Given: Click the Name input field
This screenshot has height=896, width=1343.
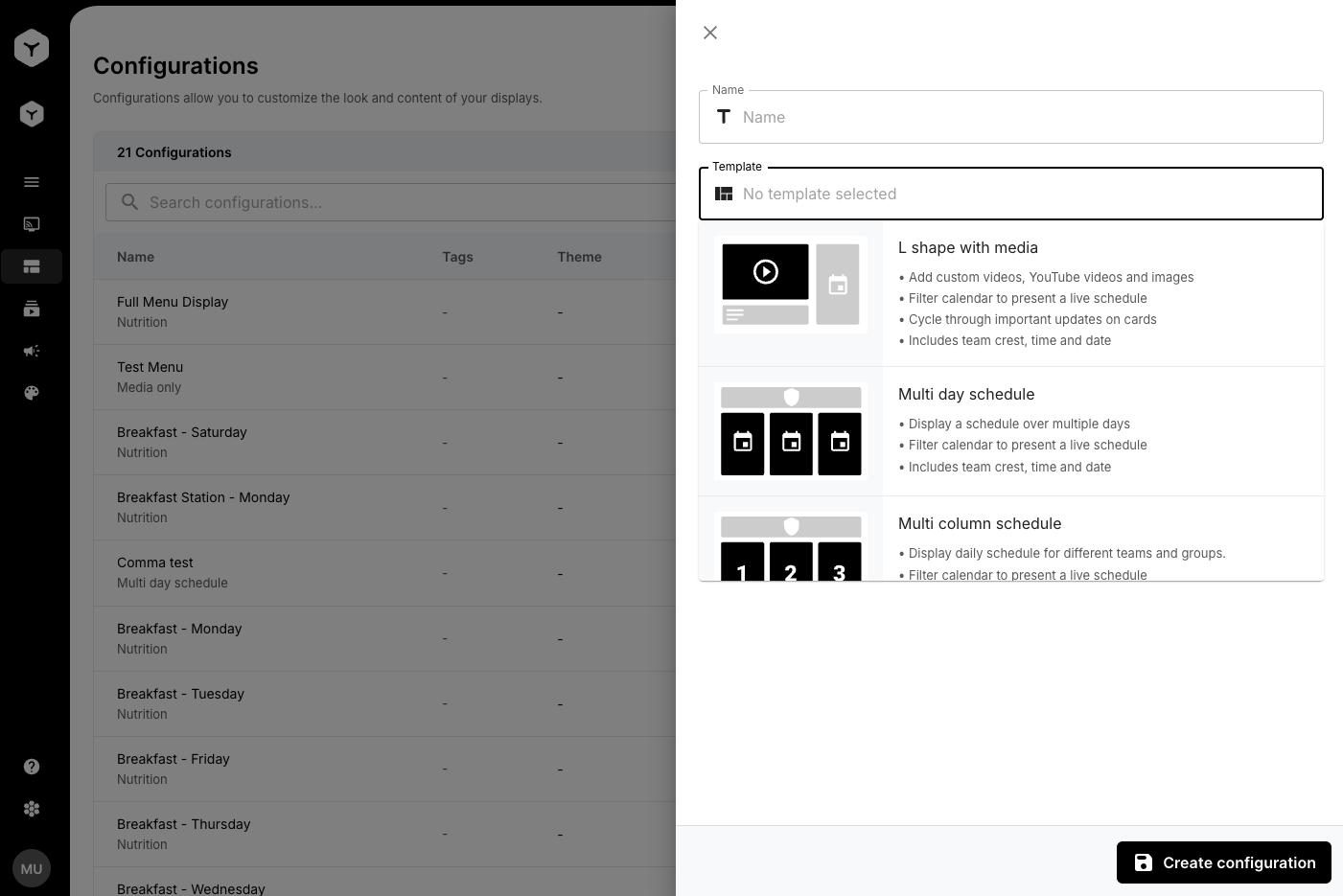Looking at the screenshot, I should tap(1011, 117).
